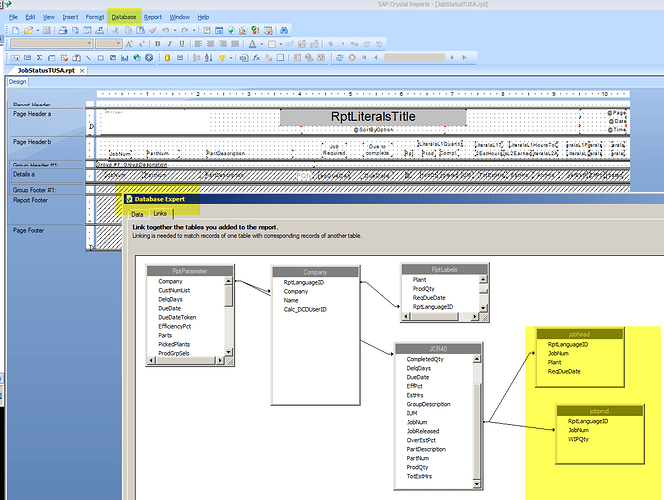Go to the previous page

point(376,58)
